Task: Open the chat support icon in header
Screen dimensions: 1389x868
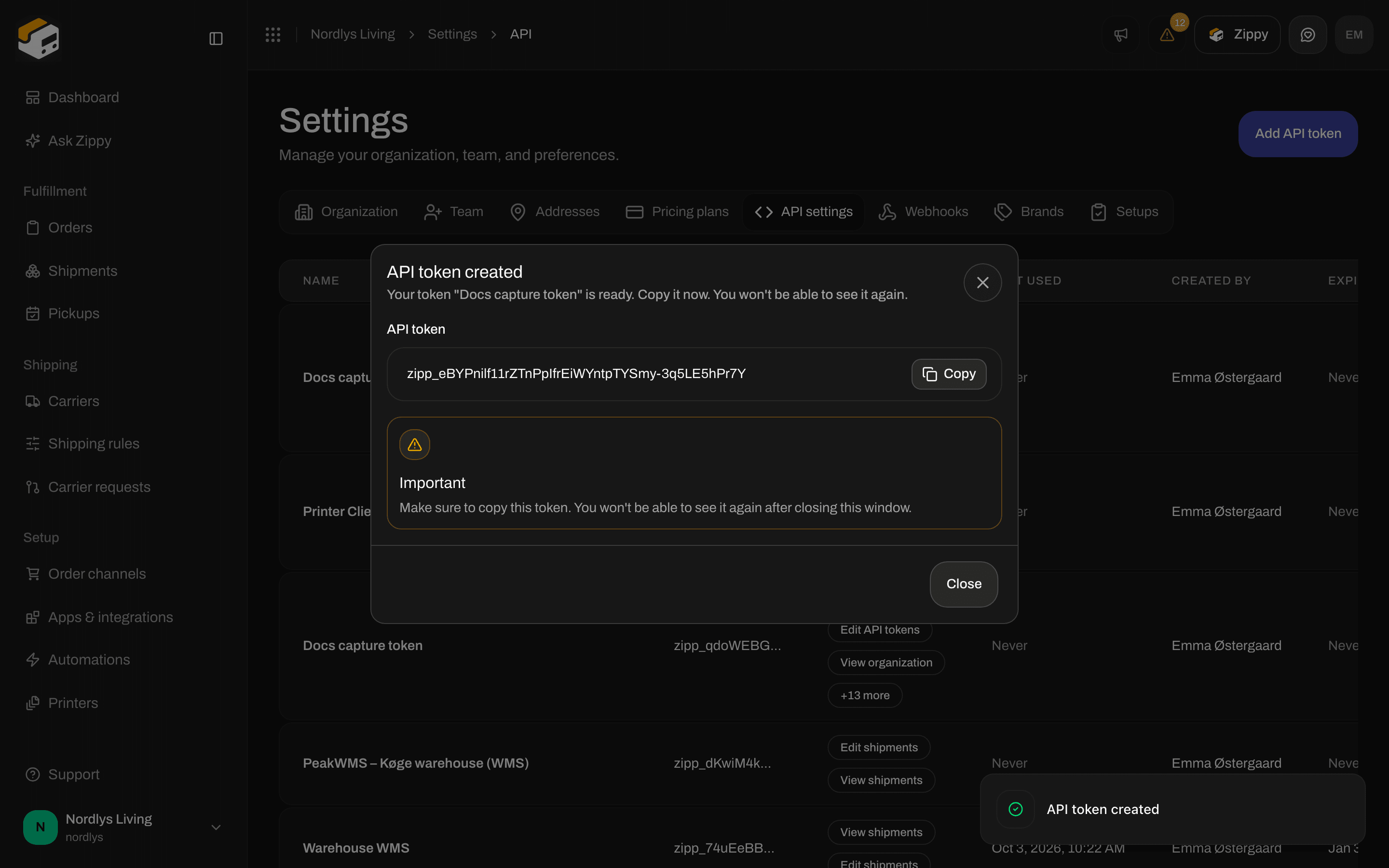Action: pos(1307,34)
